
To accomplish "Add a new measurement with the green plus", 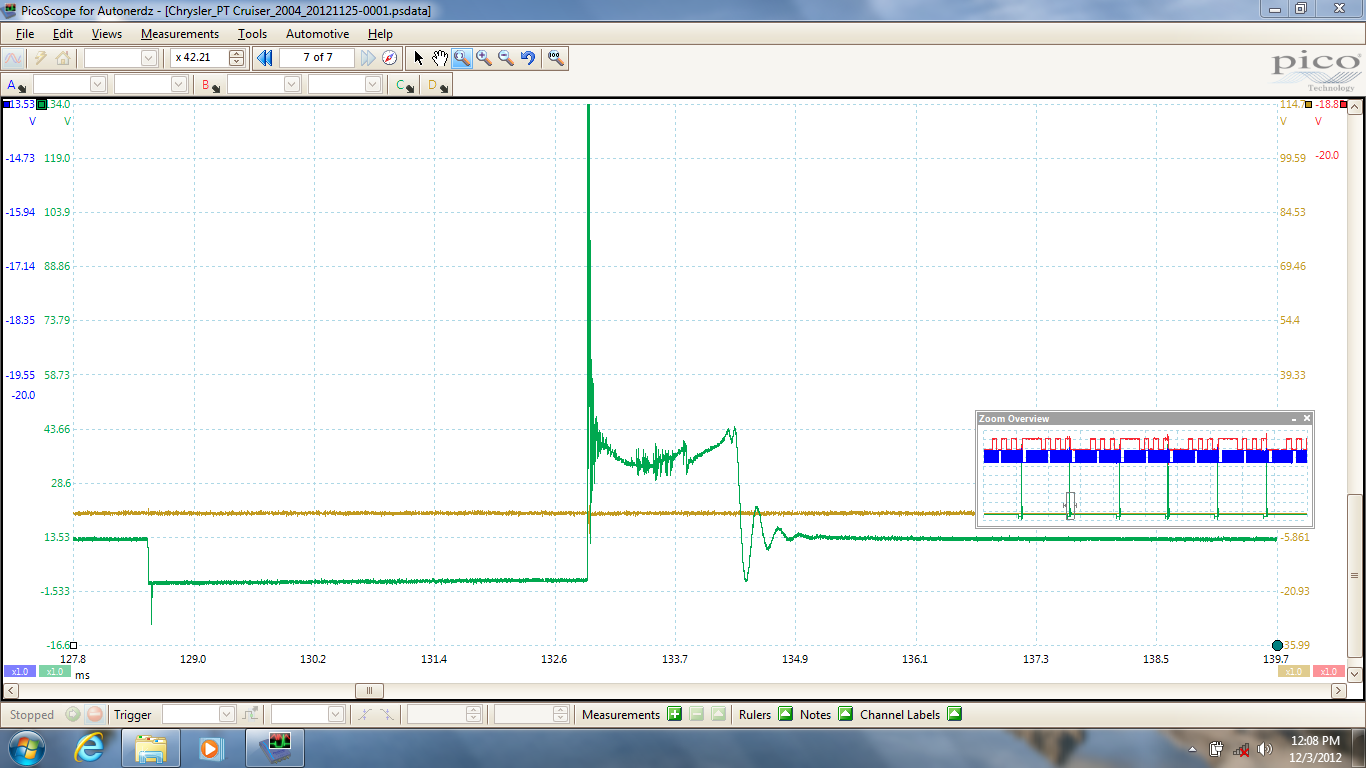I will pyautogui.click(x=675, y=714).
